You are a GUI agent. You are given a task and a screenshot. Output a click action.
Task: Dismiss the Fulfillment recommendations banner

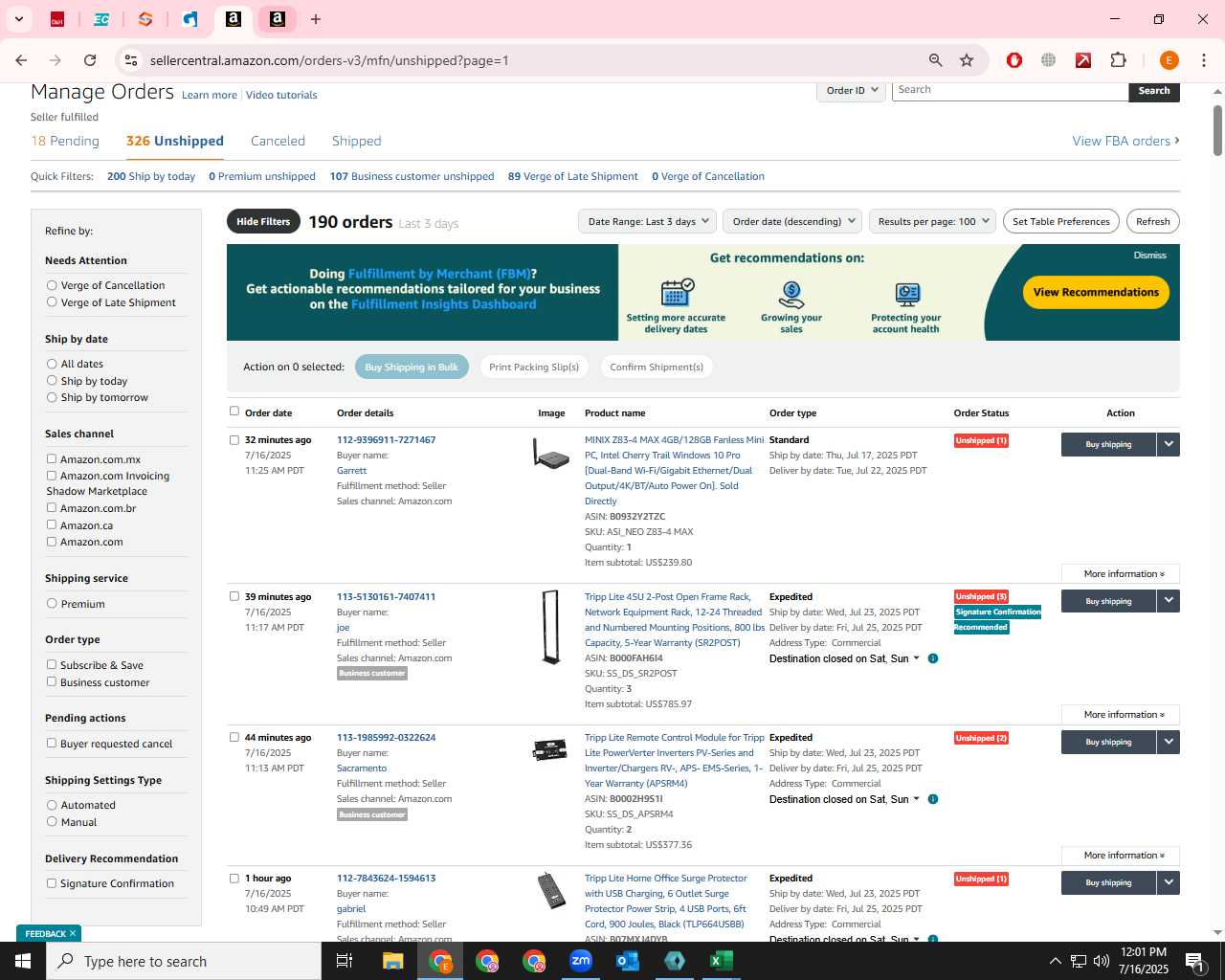(x=1149, y=256)
